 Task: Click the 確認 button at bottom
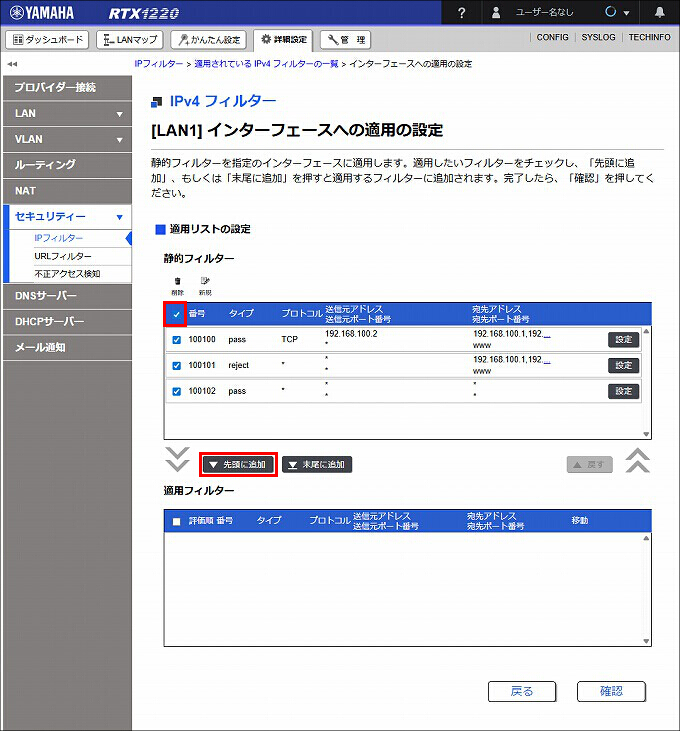[611, 691]
